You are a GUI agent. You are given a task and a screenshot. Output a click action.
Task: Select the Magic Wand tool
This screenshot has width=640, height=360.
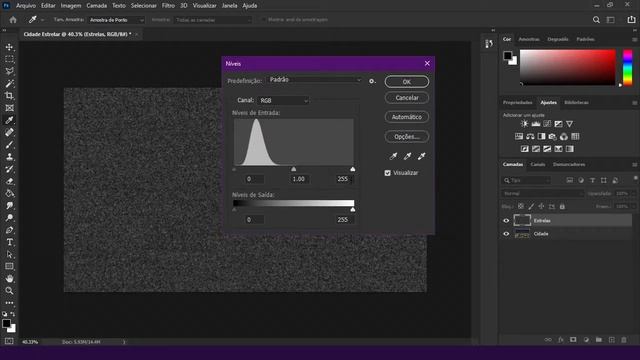pos(9,84)
